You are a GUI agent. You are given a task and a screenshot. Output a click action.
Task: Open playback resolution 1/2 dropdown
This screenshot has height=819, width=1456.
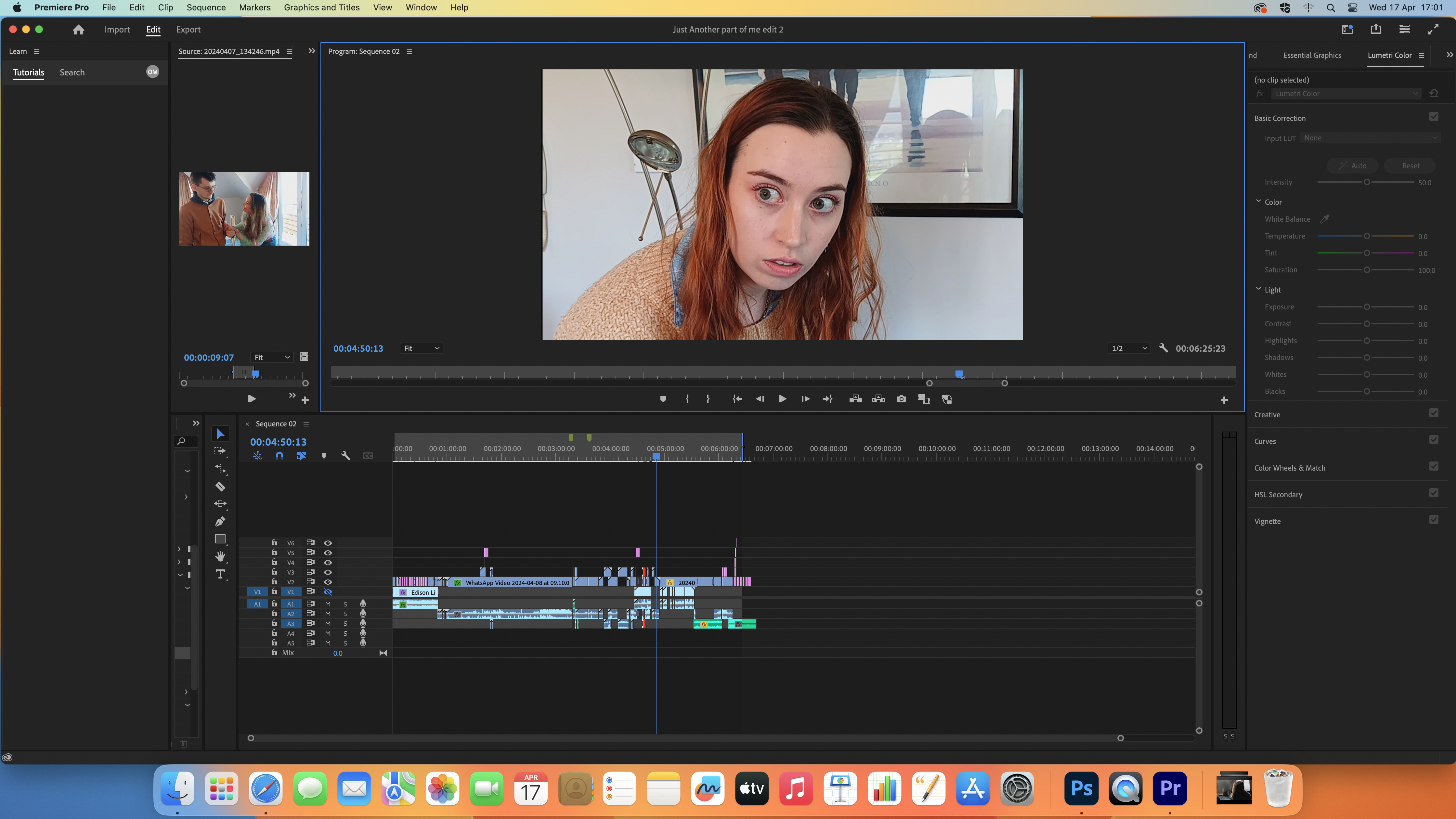[x=1129, y=348]
